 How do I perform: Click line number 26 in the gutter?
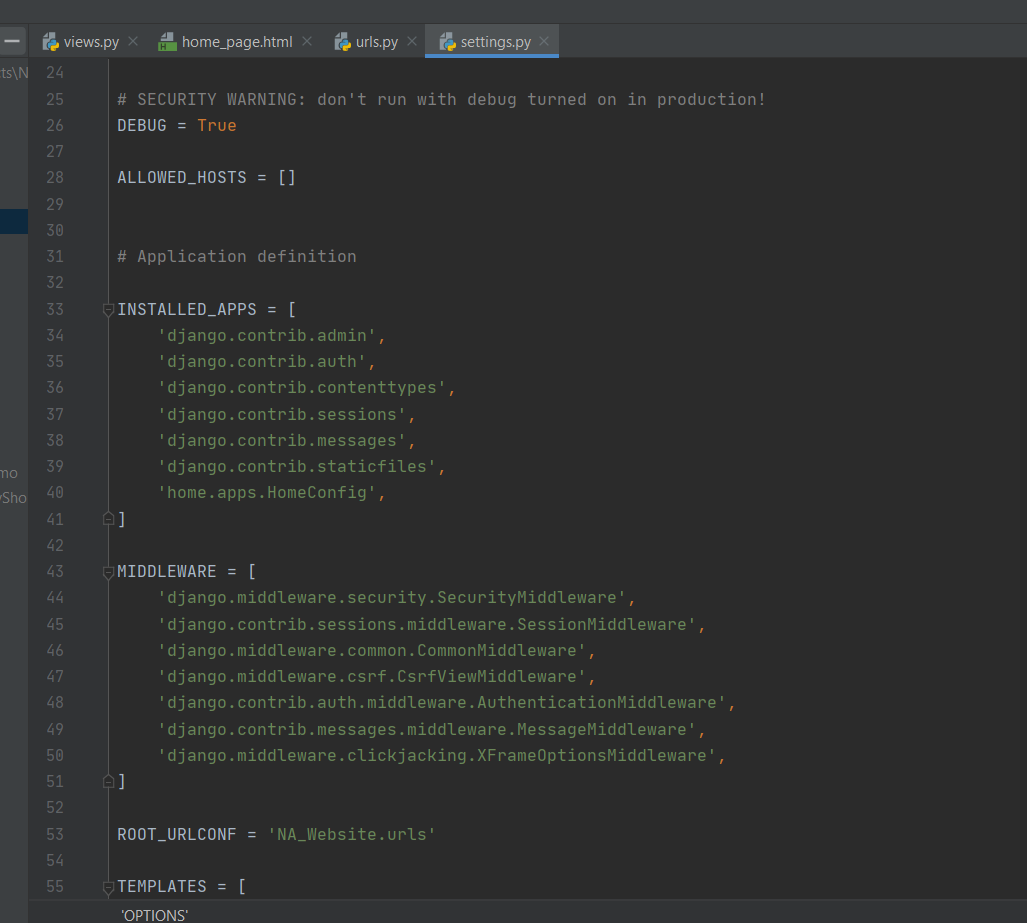(x=55, y=125)
